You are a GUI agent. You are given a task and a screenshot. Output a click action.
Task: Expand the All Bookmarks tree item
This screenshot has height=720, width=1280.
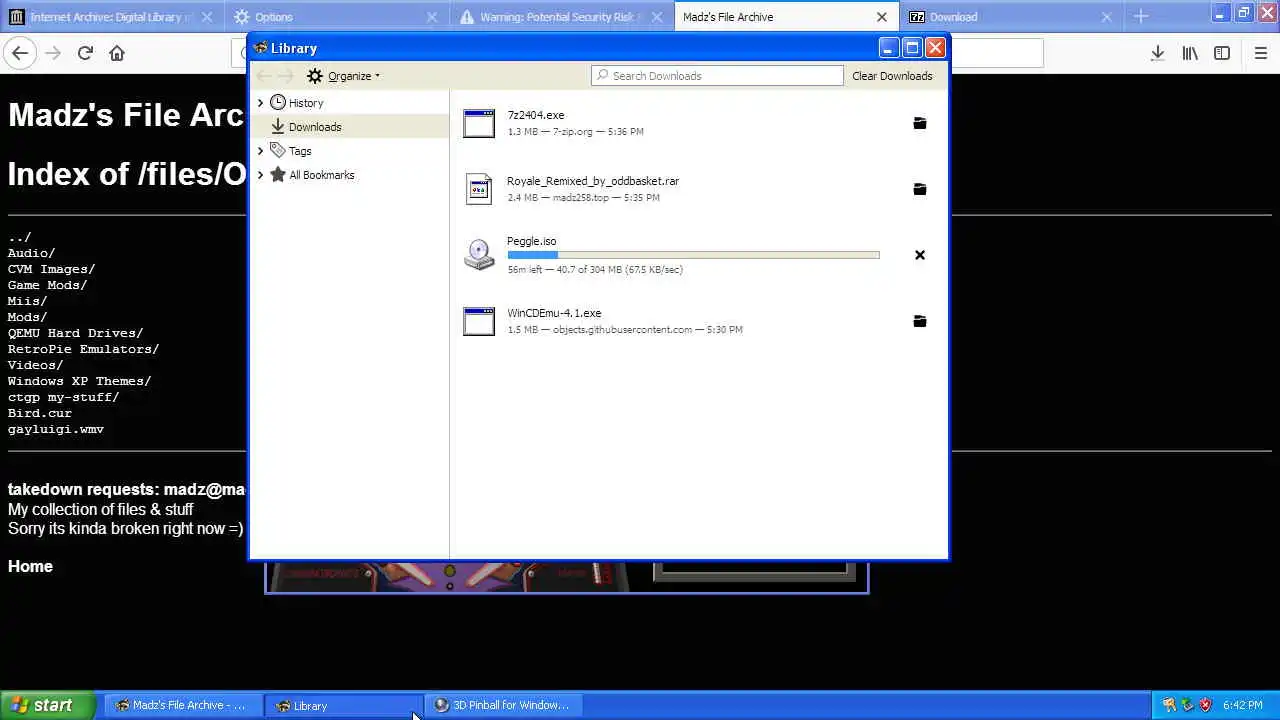[260, 175]
